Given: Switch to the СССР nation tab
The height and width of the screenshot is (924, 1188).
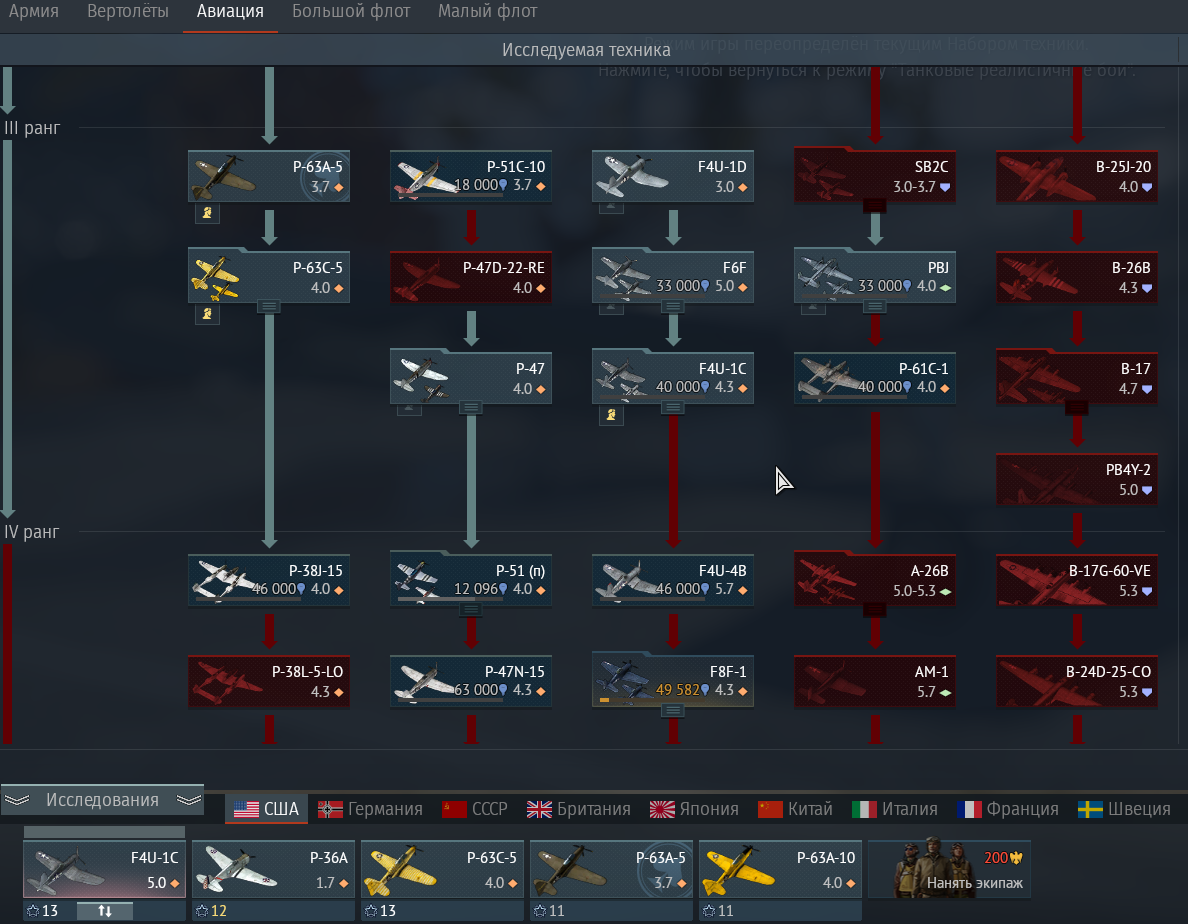Looking at the screenshot, I should 474,809.
